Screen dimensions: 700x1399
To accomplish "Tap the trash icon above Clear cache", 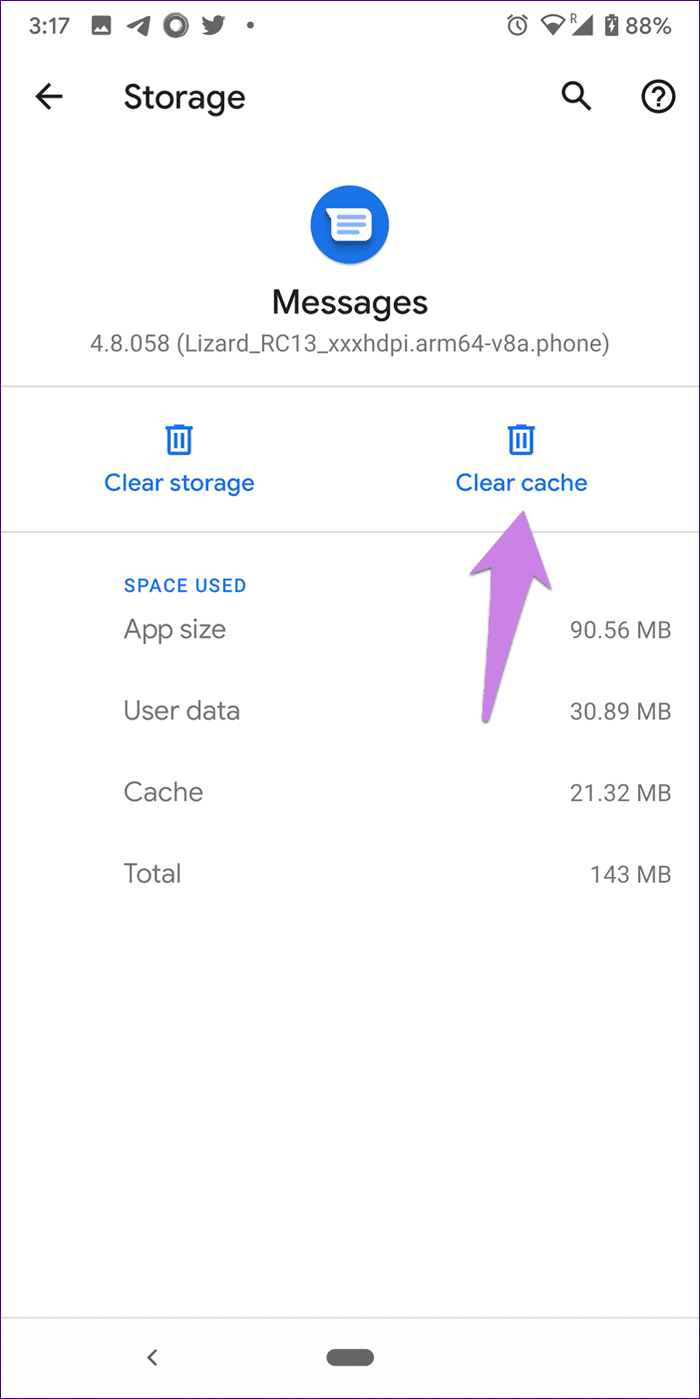I will pos(520,439).
